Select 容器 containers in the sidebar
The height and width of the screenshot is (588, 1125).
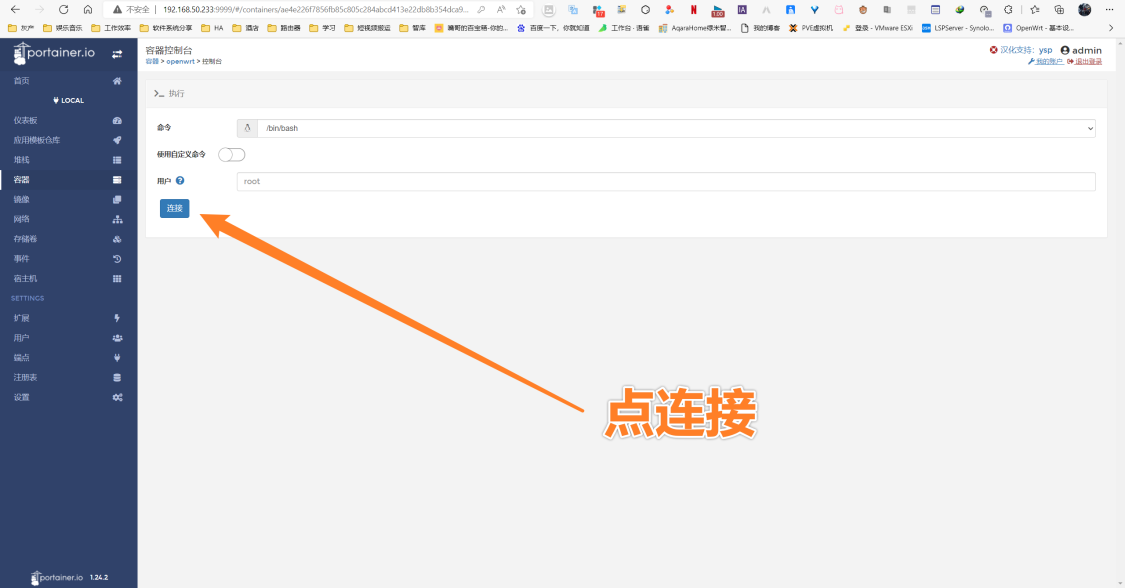(x=22, y=180)
